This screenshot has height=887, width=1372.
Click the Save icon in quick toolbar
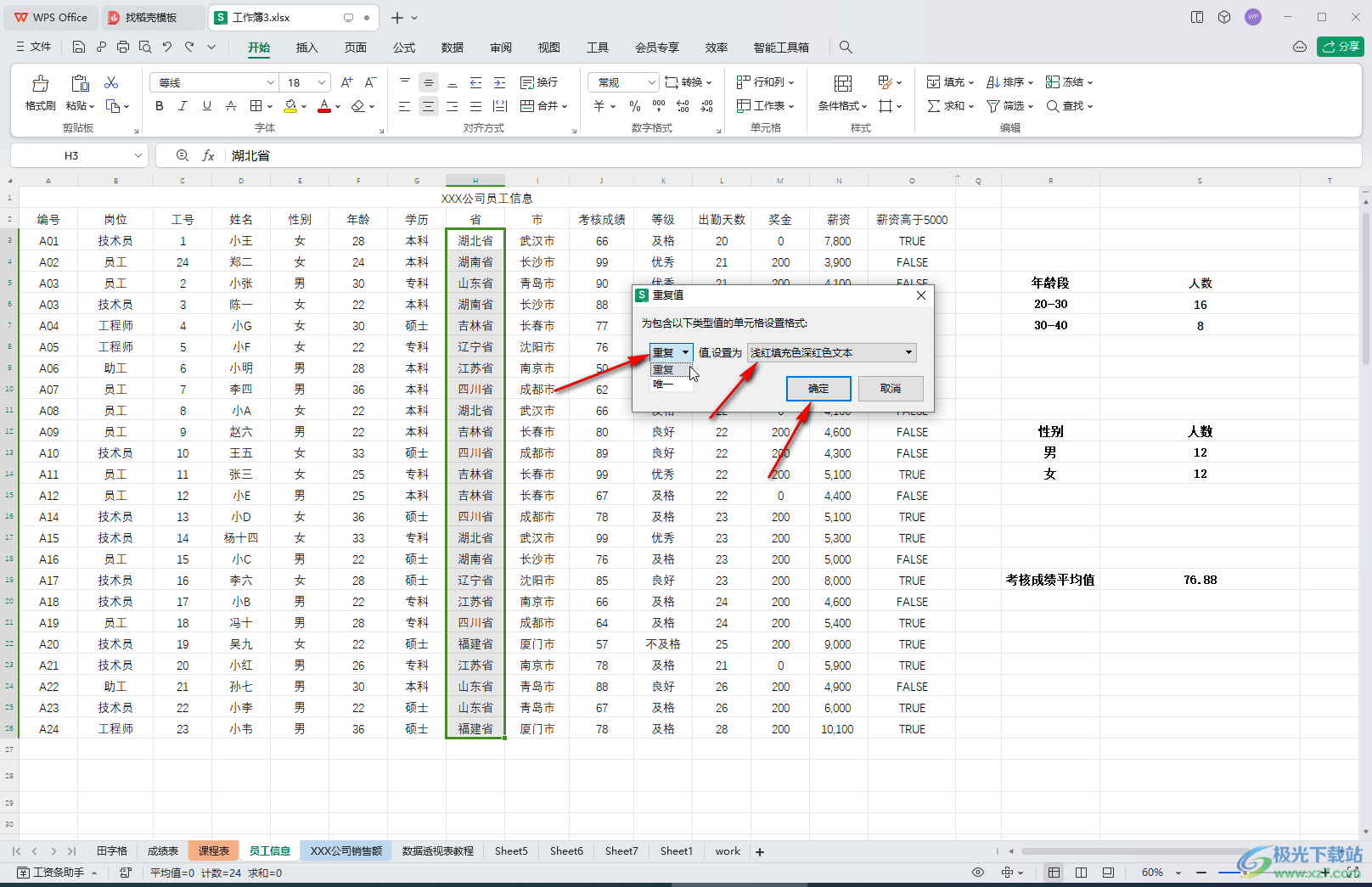tap(78, 47)
